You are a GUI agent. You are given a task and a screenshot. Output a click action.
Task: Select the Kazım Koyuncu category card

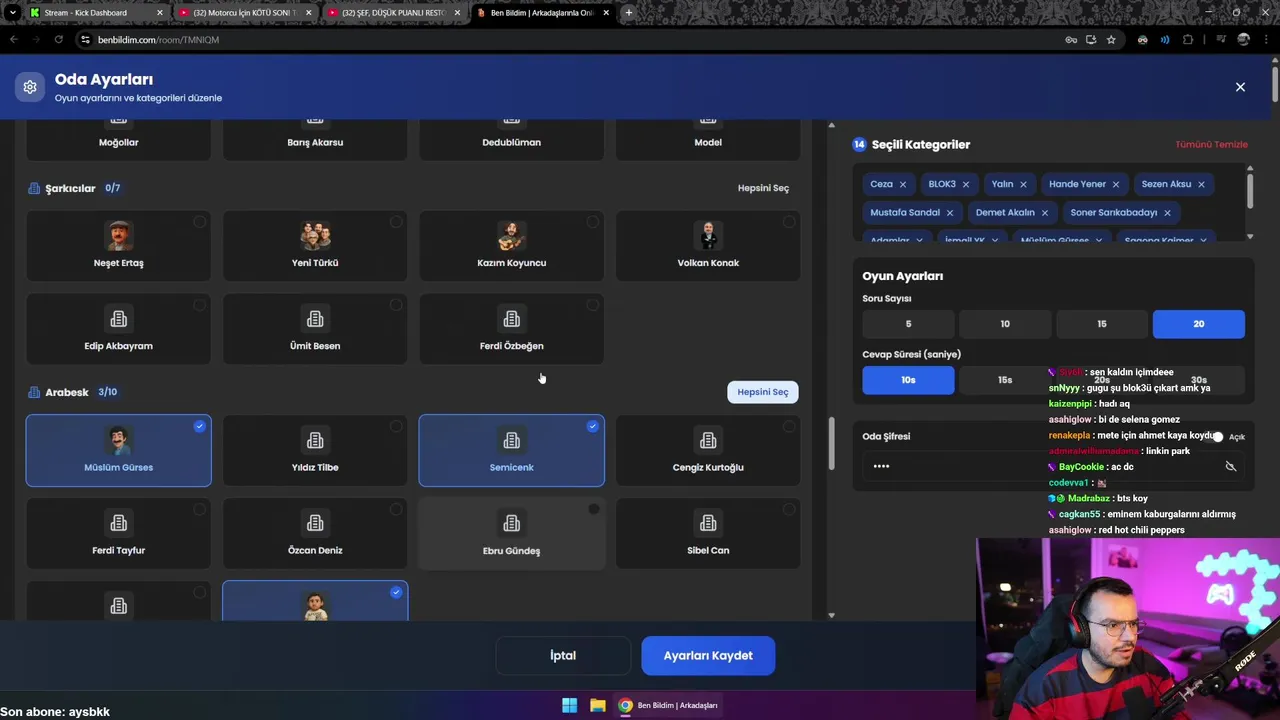click(x=511, y=245)
